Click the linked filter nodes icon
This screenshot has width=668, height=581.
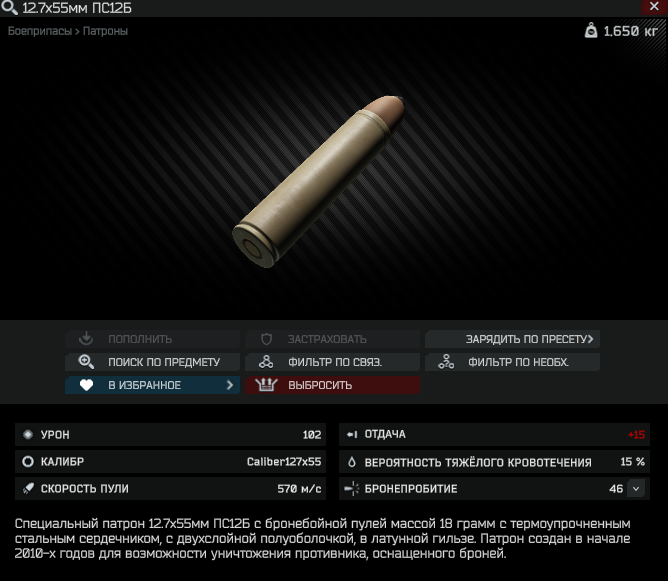click(x=266, y=362)
